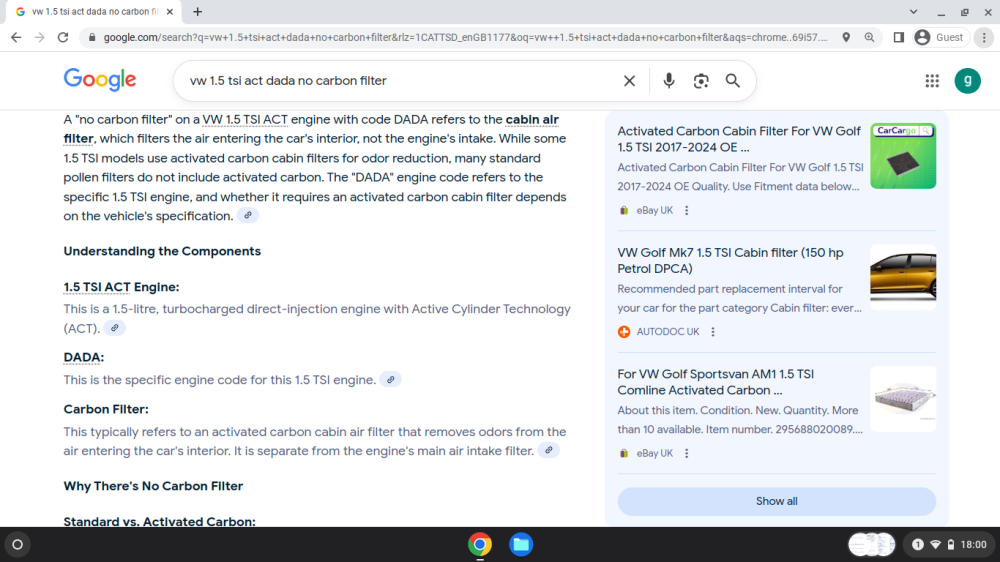Clear the search query with X
This screenshot has width=1000, height=562.
pyautogui.click(x=629, y=81)
